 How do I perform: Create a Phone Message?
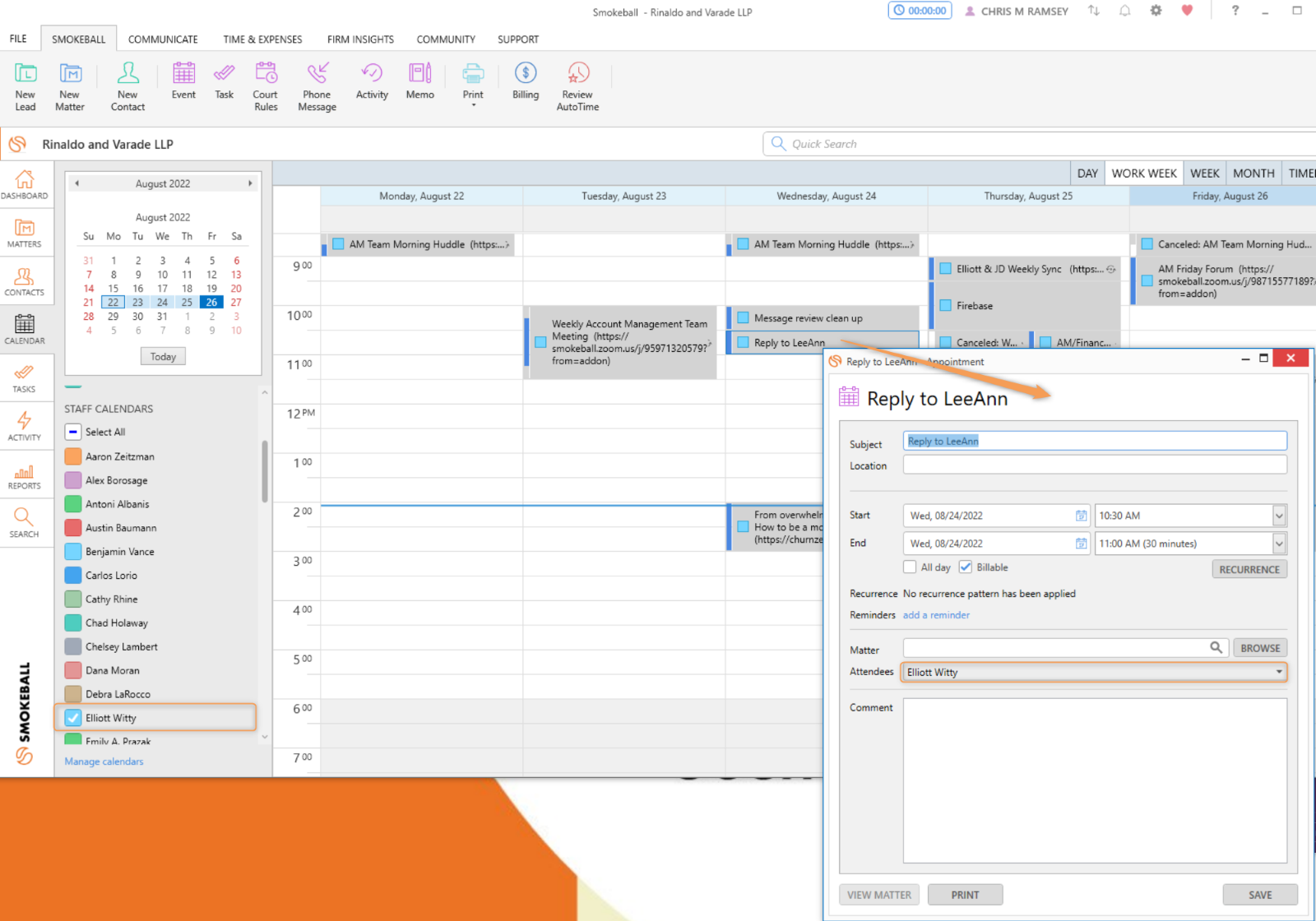click(x=317, y=86)
